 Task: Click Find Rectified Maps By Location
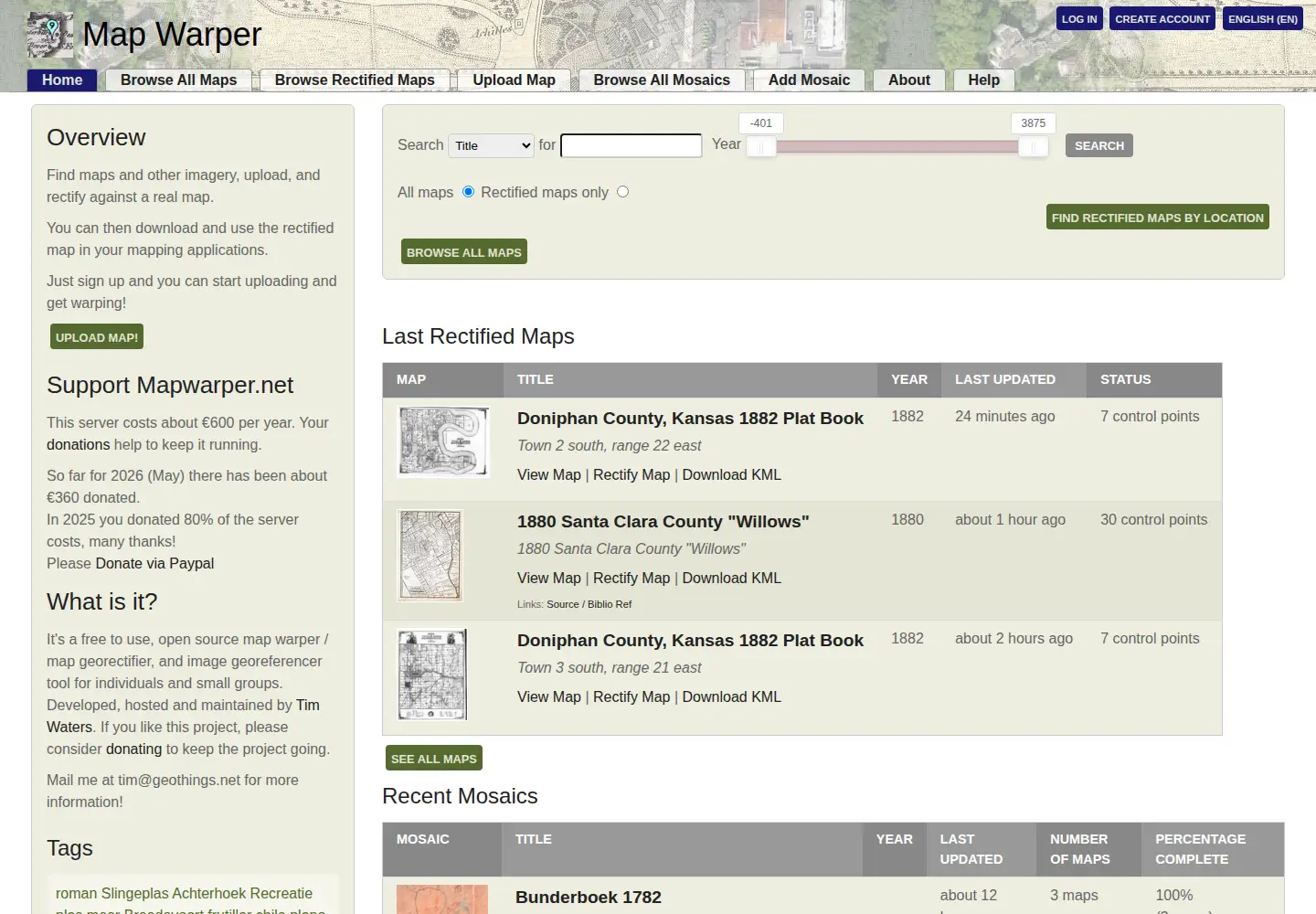(x=1158, y=218)
